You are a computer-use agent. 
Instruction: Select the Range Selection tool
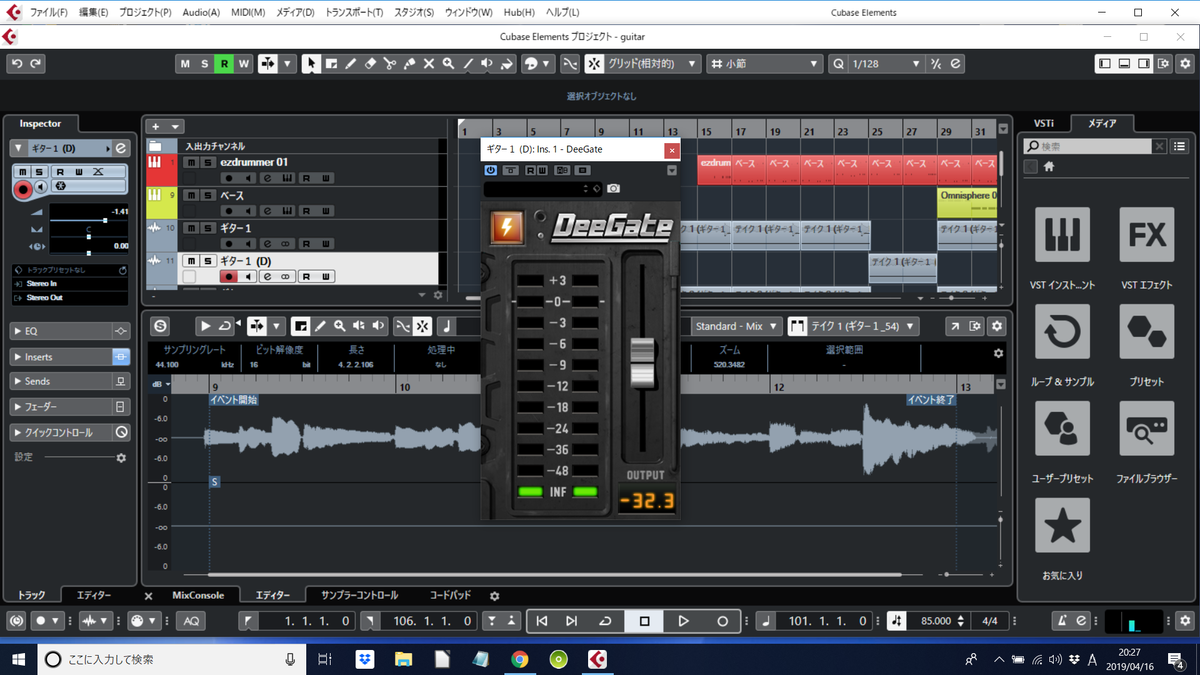pyautogui.click(x=331, y=63)
